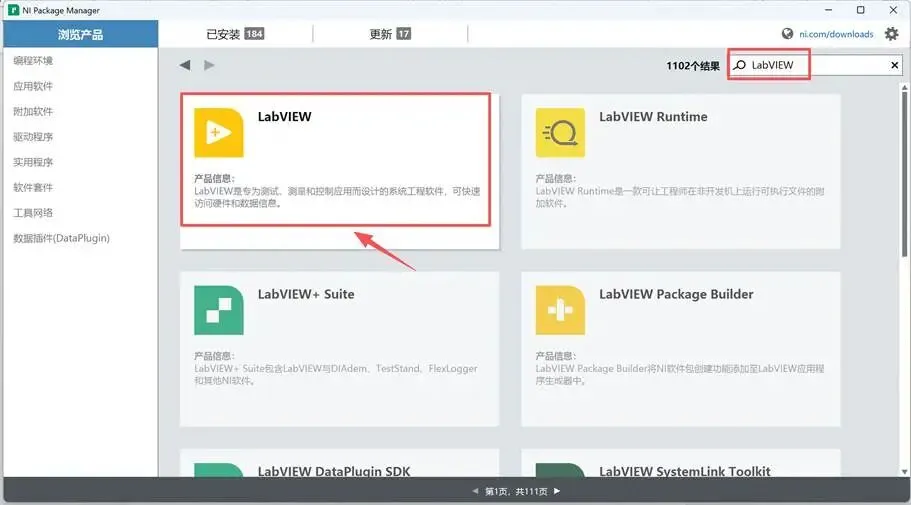Click the search magnifier icon
Viewport: 911px width, 505px height.
[739, 65]
